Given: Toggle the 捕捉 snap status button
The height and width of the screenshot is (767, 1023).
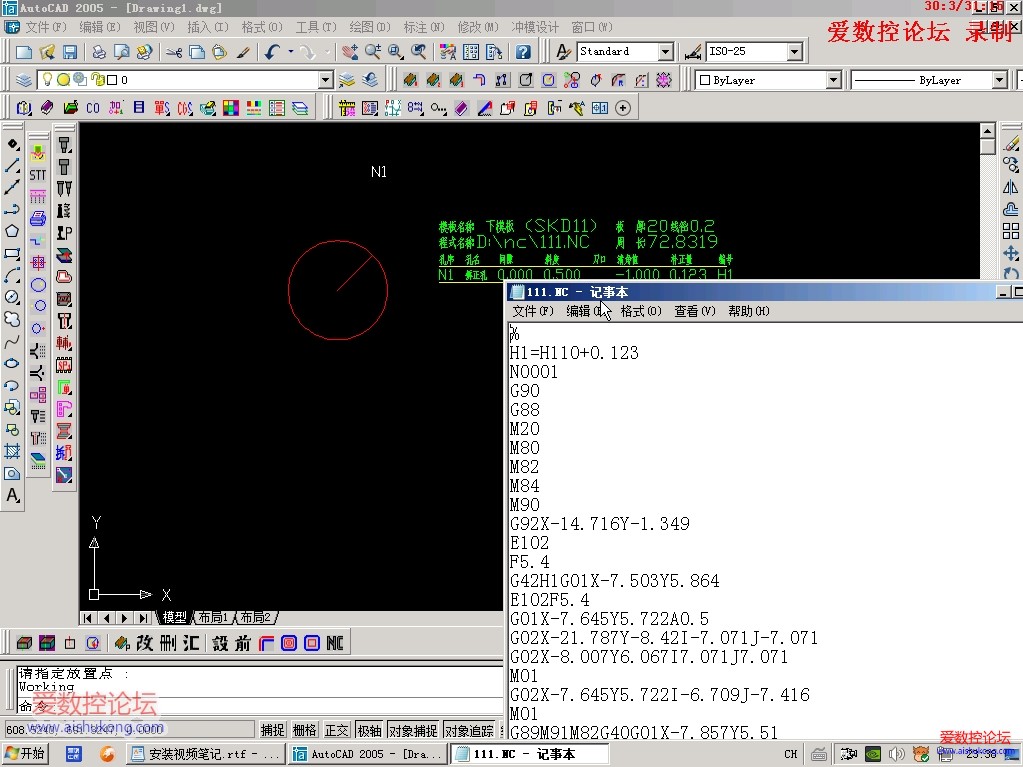Looking at the screenshot, I should [x=272, y=730].
